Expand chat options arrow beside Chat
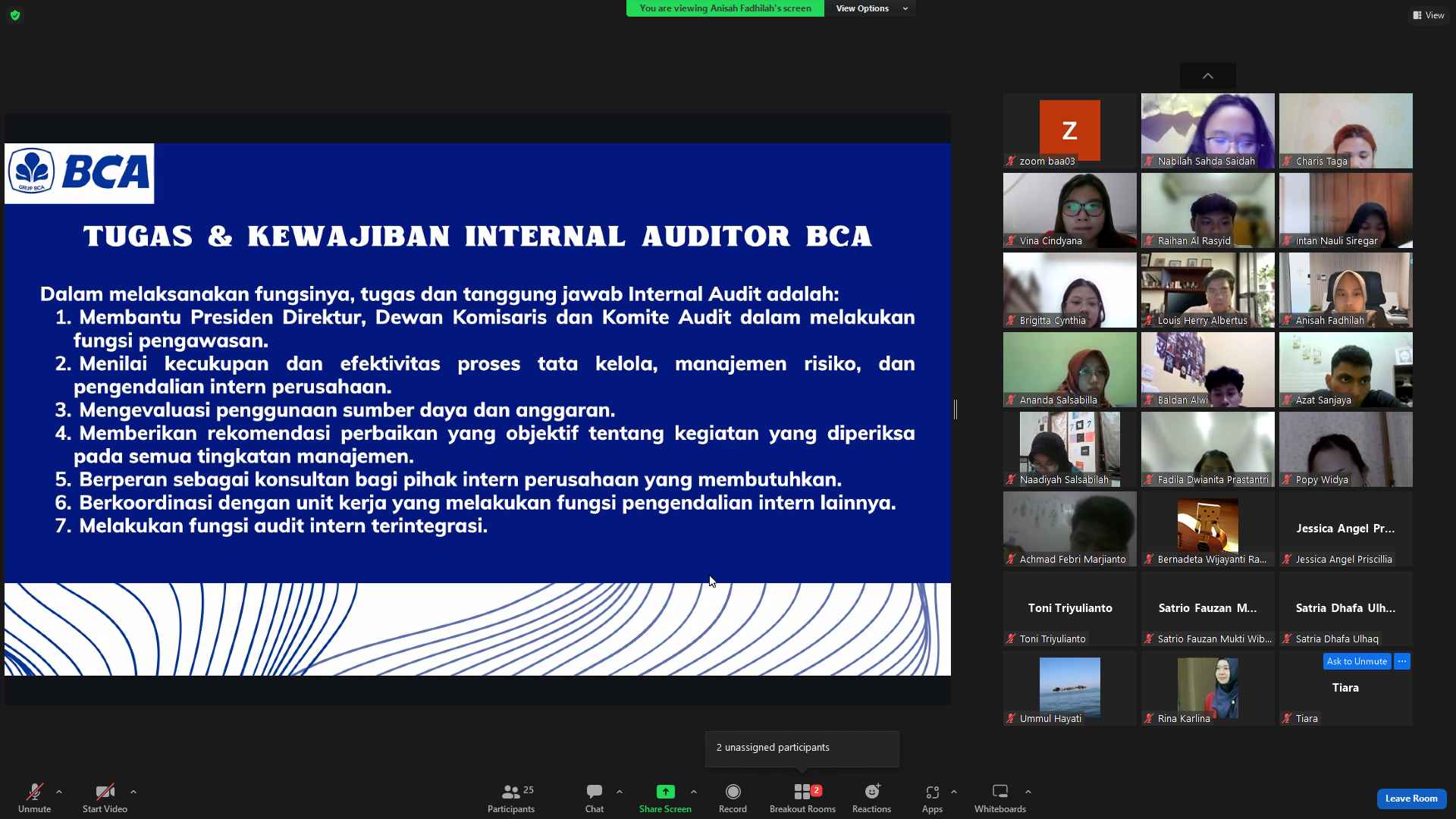1456x819 pixels. (620, 792)
